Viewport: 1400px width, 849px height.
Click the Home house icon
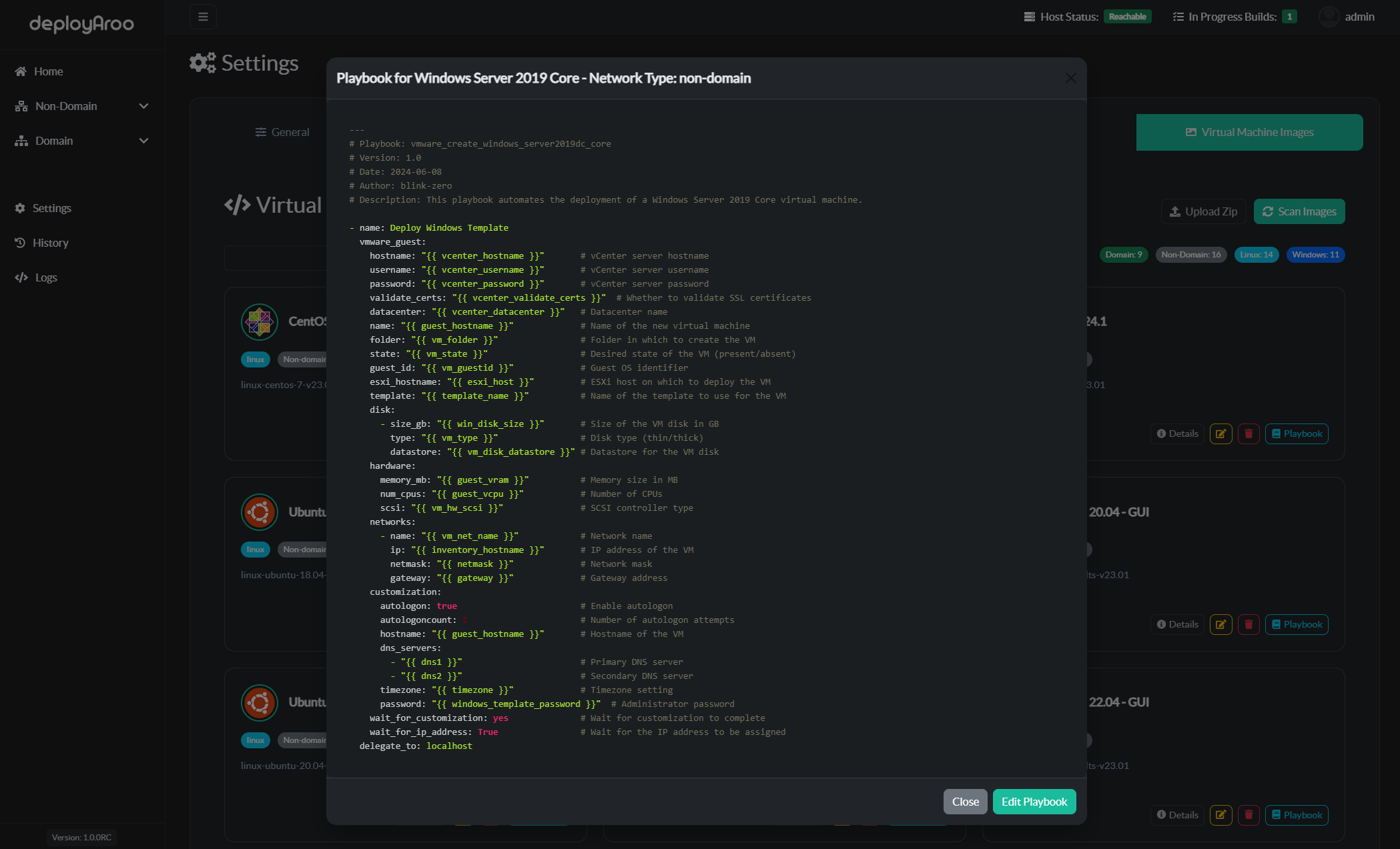pyautogui.click(x=21, y=71)
